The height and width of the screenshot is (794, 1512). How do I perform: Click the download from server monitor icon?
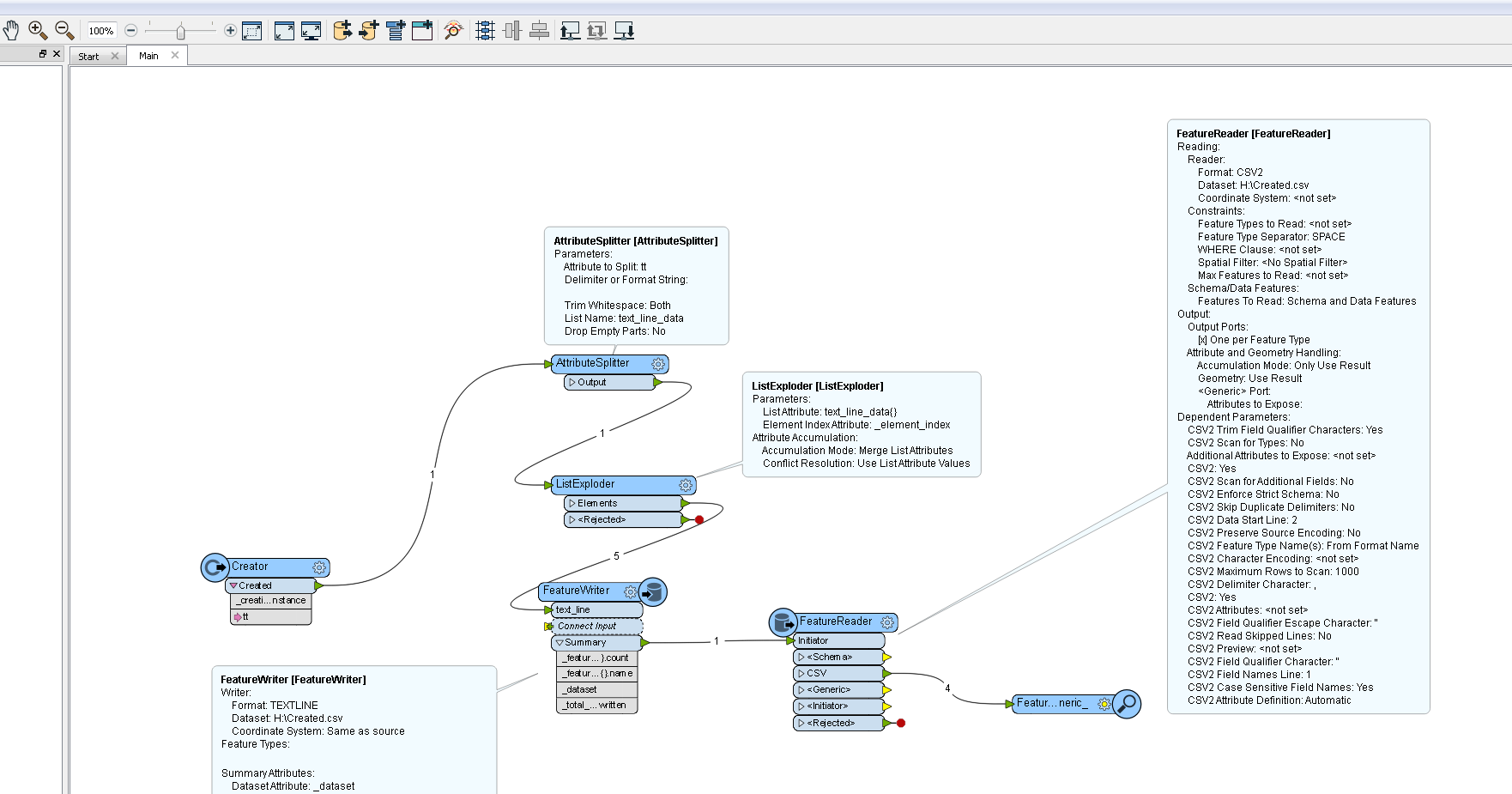625,31
